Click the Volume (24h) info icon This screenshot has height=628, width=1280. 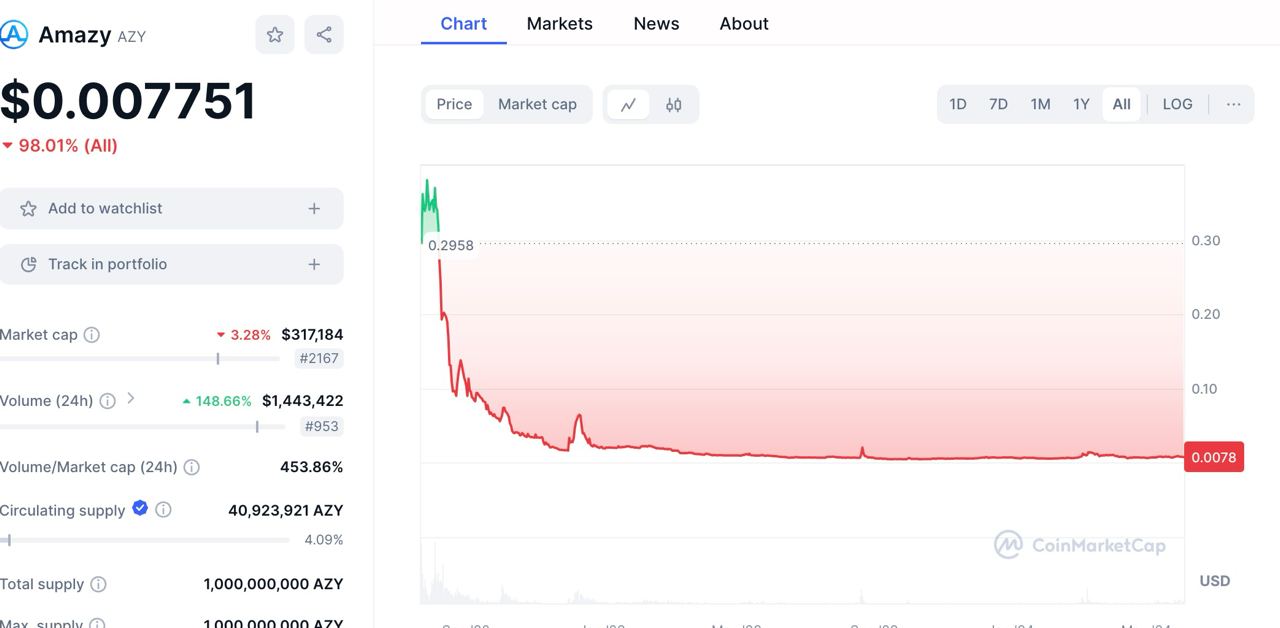[x=107, y=401]
